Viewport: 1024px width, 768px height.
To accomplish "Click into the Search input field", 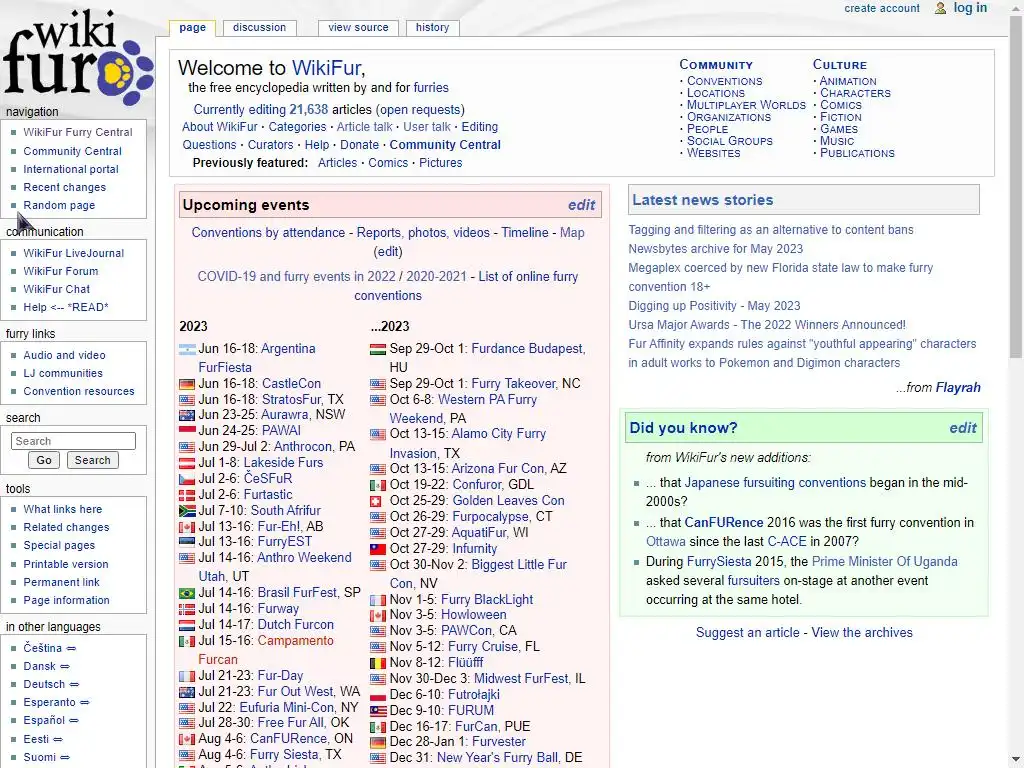I will pyautogui.click(x=73, y=441).
